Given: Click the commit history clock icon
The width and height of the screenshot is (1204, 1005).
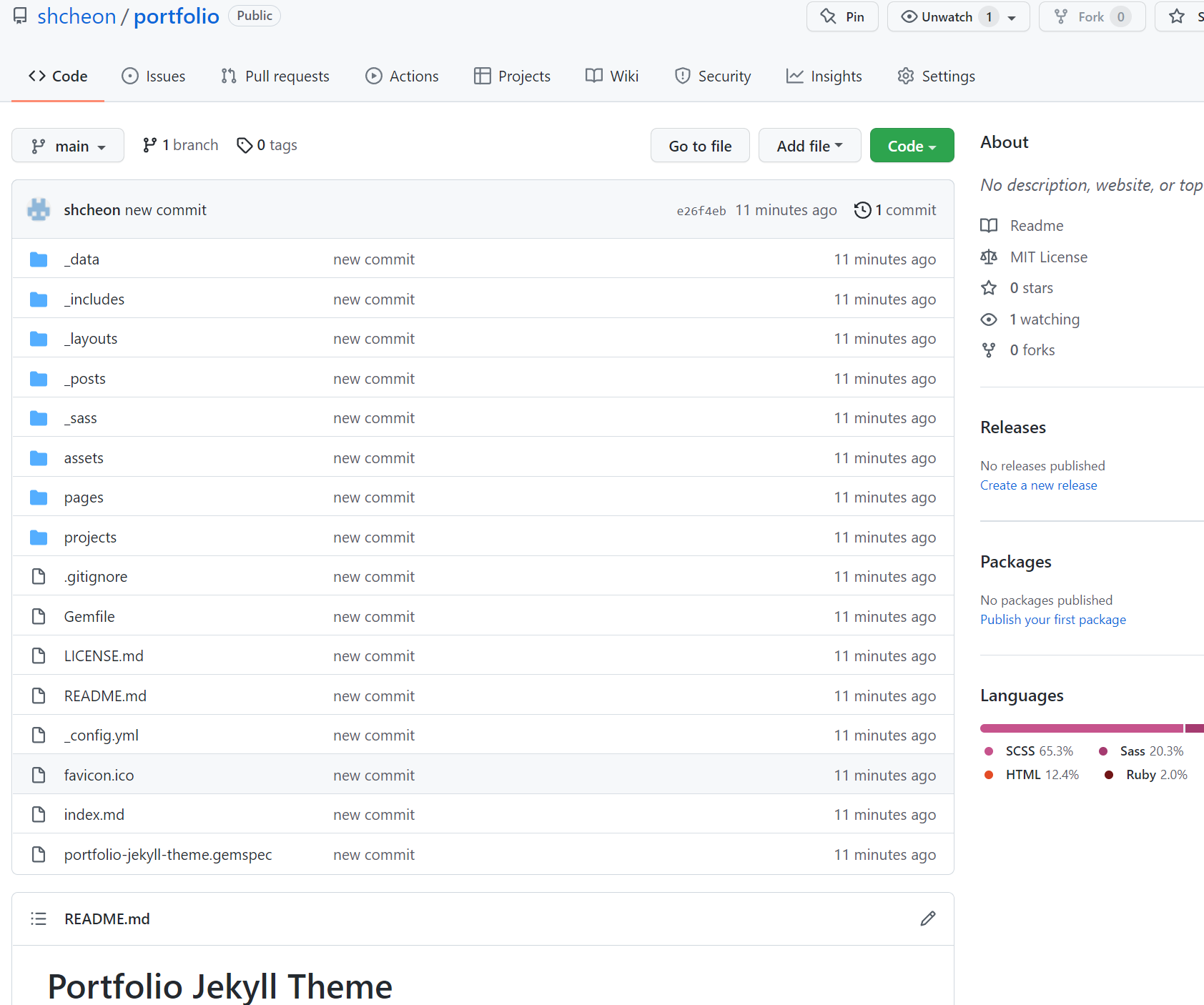Looking at the screenshot, I should point(863,210).
